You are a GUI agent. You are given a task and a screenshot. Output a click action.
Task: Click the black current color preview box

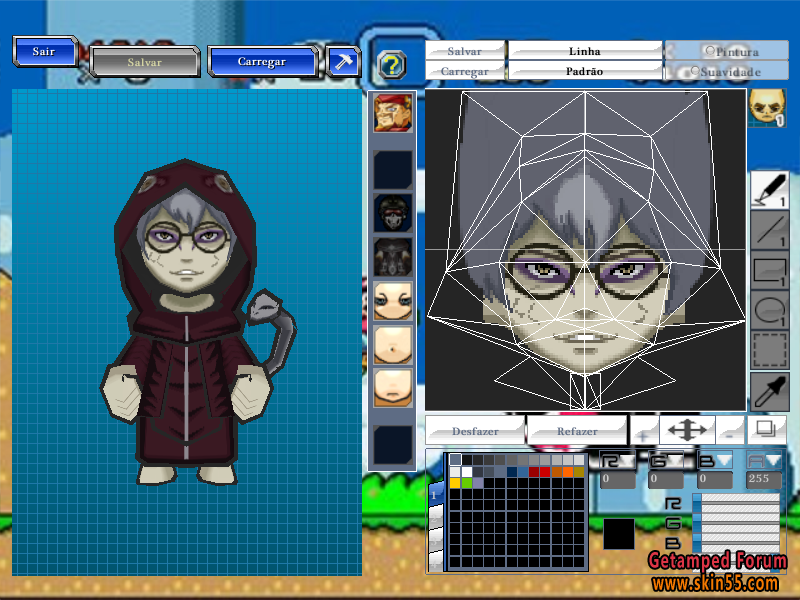[619, 534]
